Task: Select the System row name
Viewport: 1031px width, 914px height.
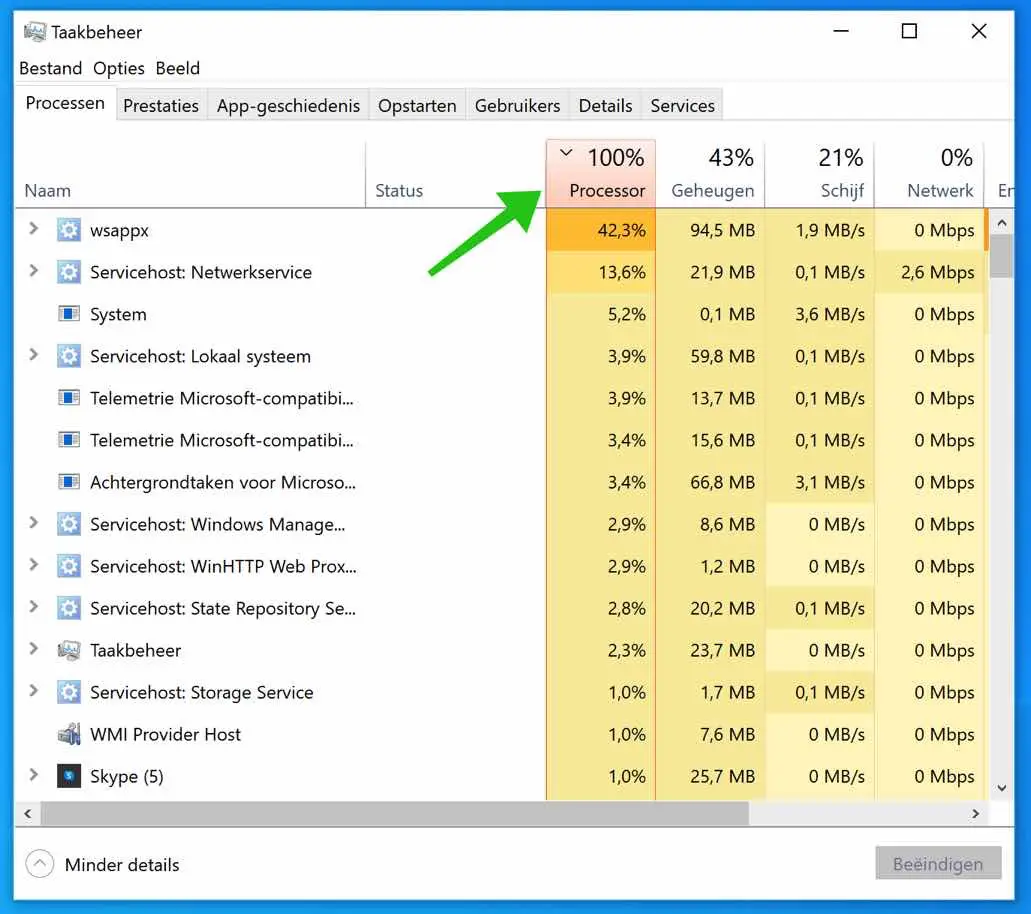Action: (x=118, y=314)
